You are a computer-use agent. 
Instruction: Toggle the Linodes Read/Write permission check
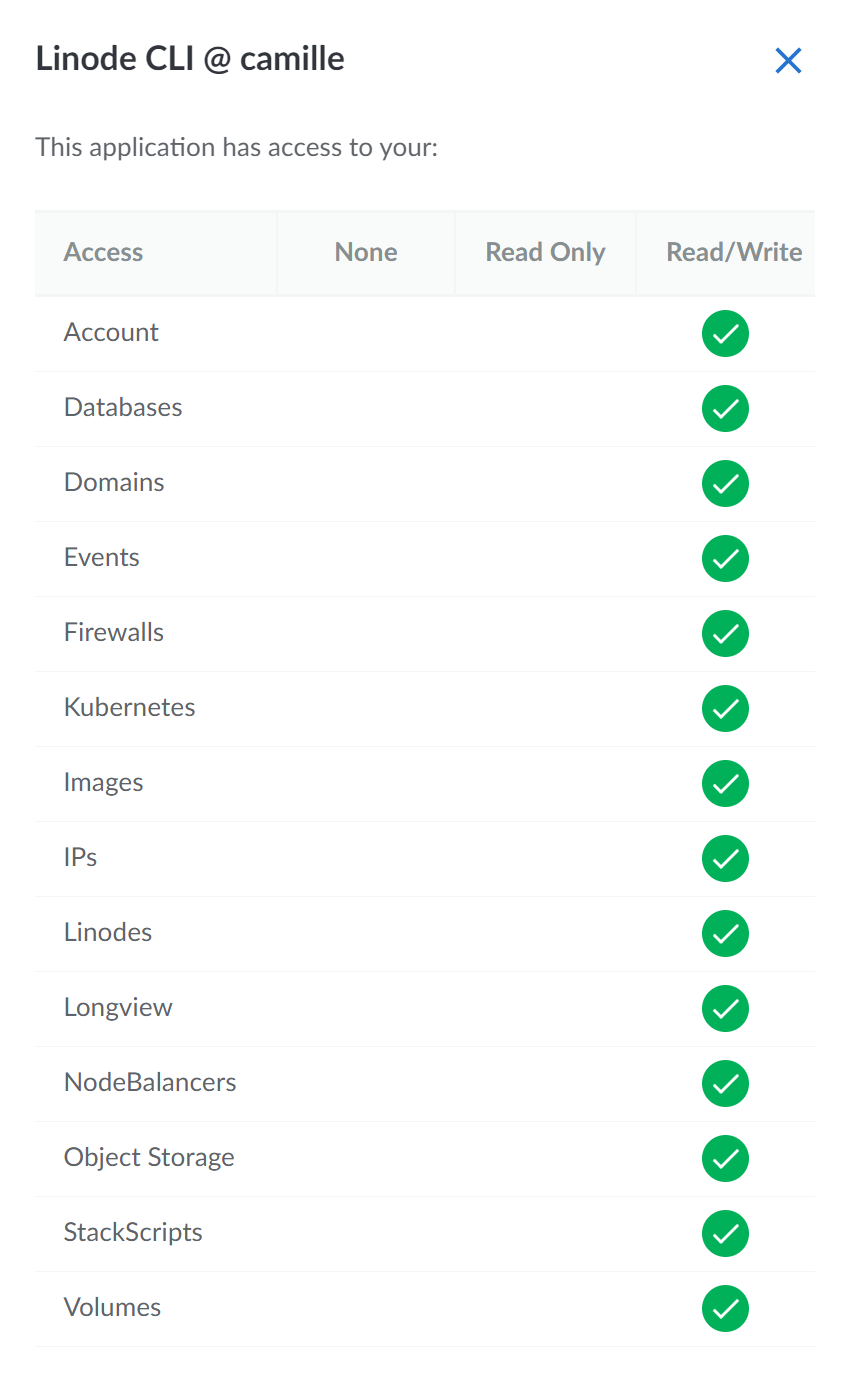725,934
